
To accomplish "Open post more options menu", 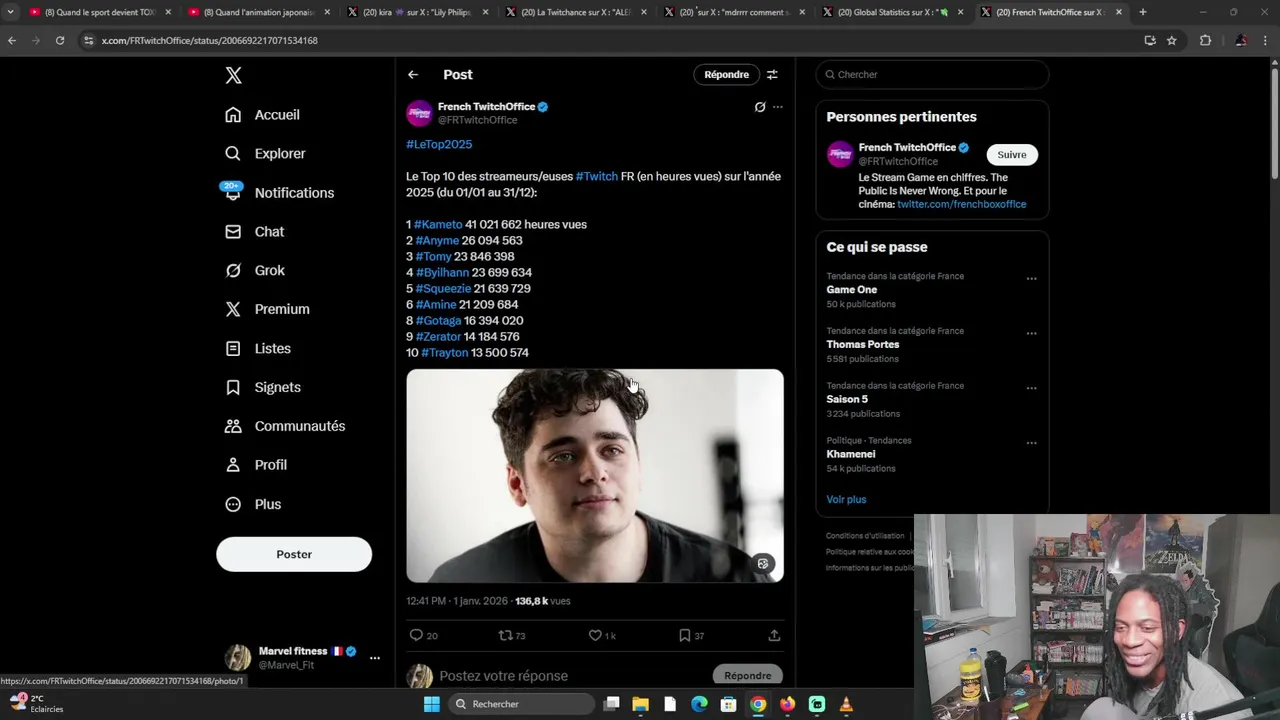I will [778, 107].
